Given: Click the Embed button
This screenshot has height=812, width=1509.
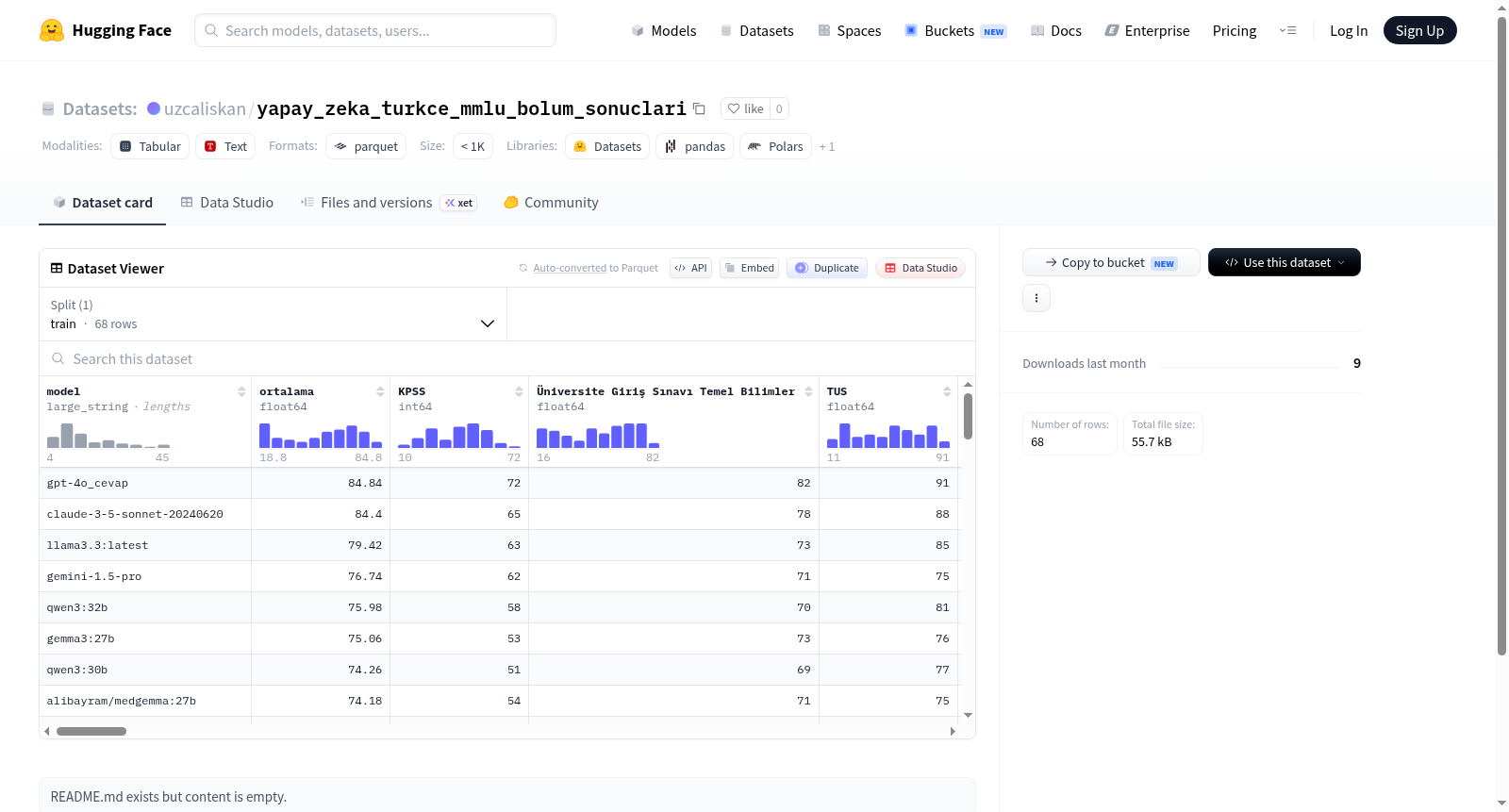Looking at the screenshot, I should tap(749, 268).
